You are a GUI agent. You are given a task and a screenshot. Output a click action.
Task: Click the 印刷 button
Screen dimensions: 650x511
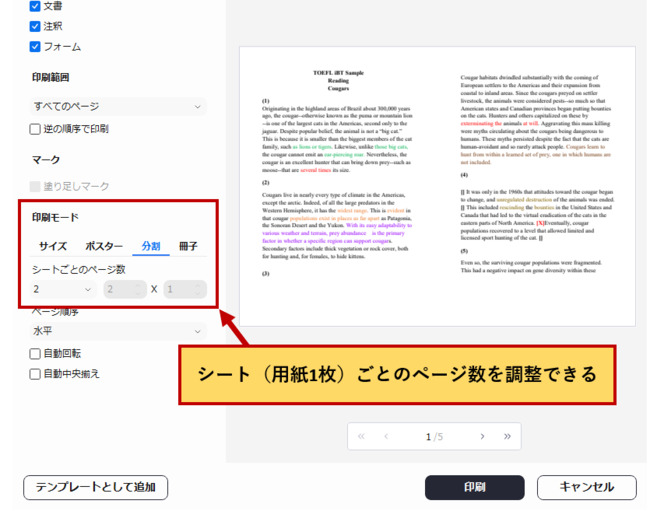[x=475, y=487]
